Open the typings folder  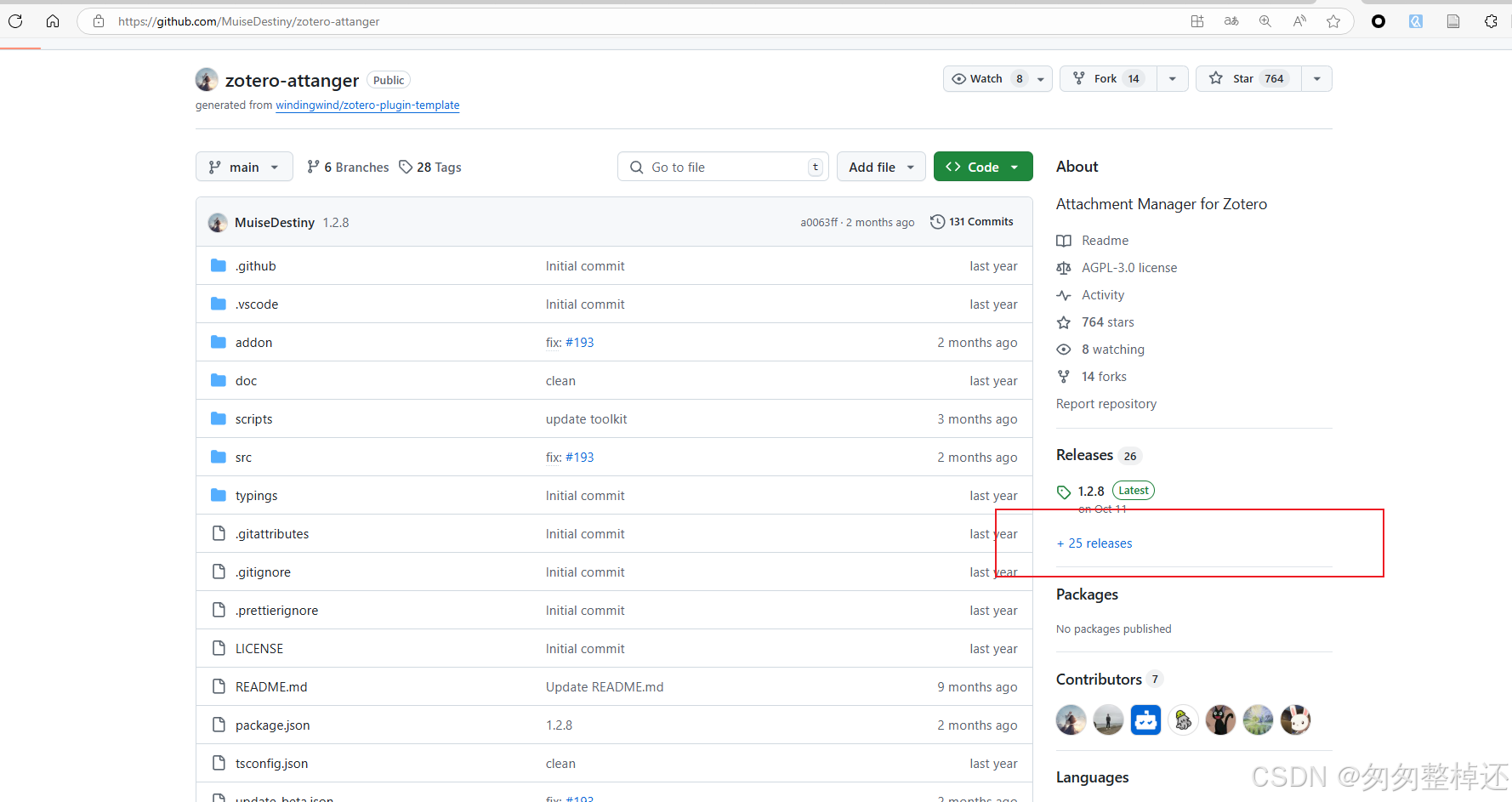[256, 496]
